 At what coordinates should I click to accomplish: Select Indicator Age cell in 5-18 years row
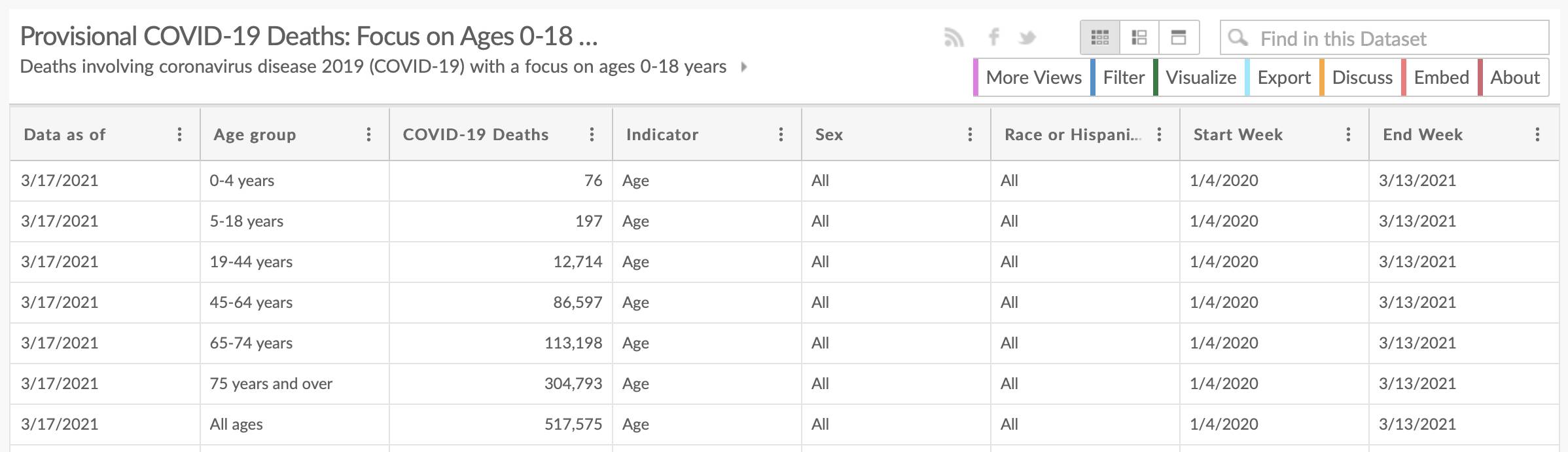click(707, 221)
